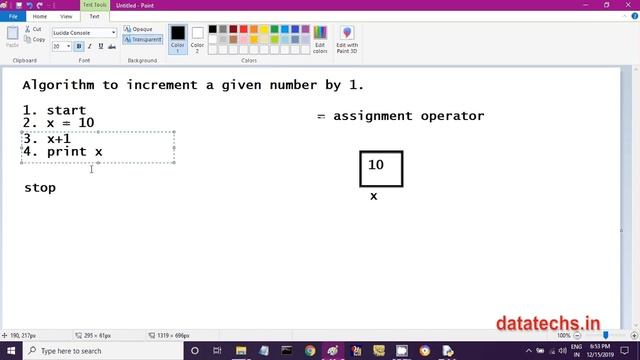The image size is (640, 360).
Task: Redo action using quick access toolbar
Action: [x=40, y=5]
